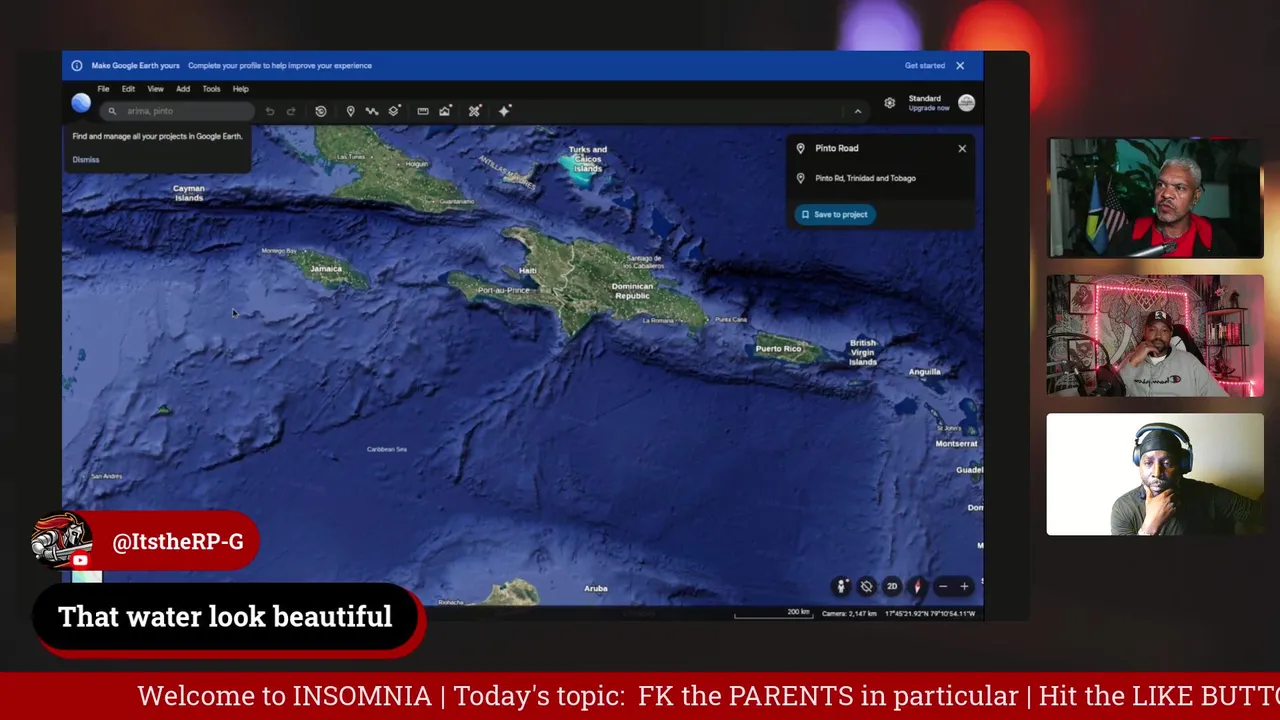1280x720 pixels.
Task: Select the add placemark pin tool
Action: click(x=350, y=111)
